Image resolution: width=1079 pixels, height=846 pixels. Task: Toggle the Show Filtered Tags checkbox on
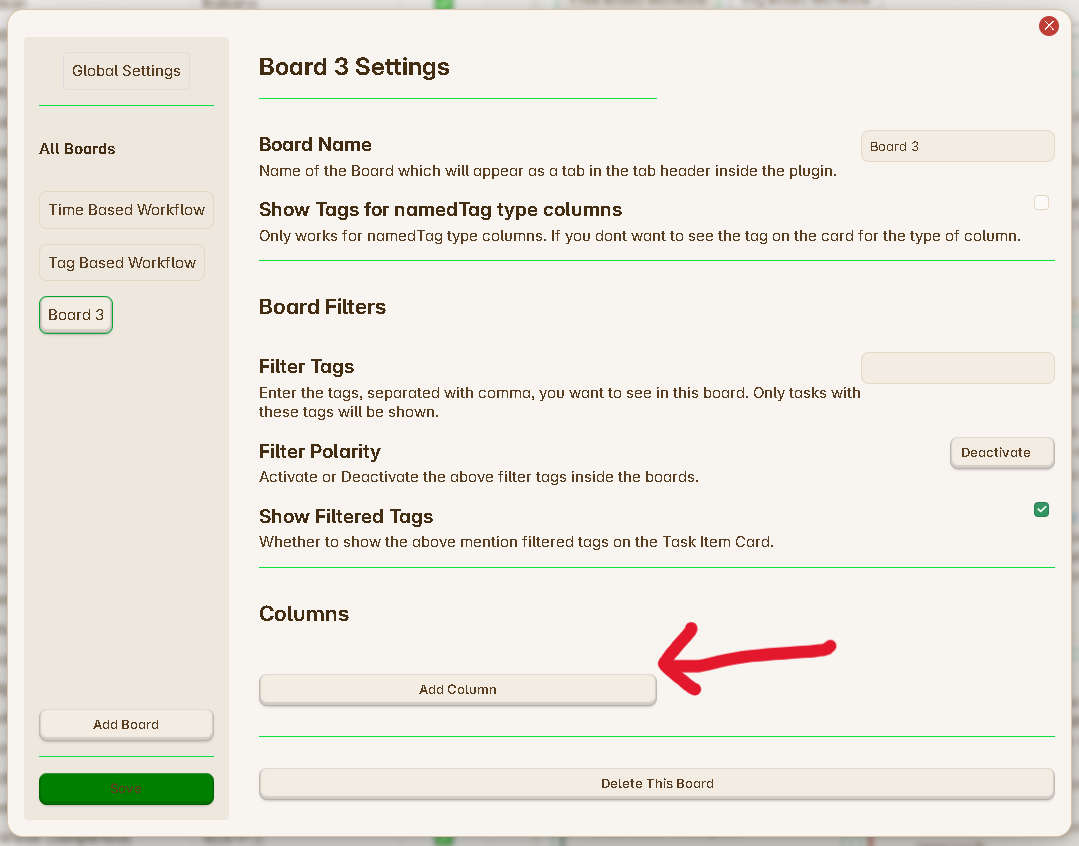click(1041, 509)
